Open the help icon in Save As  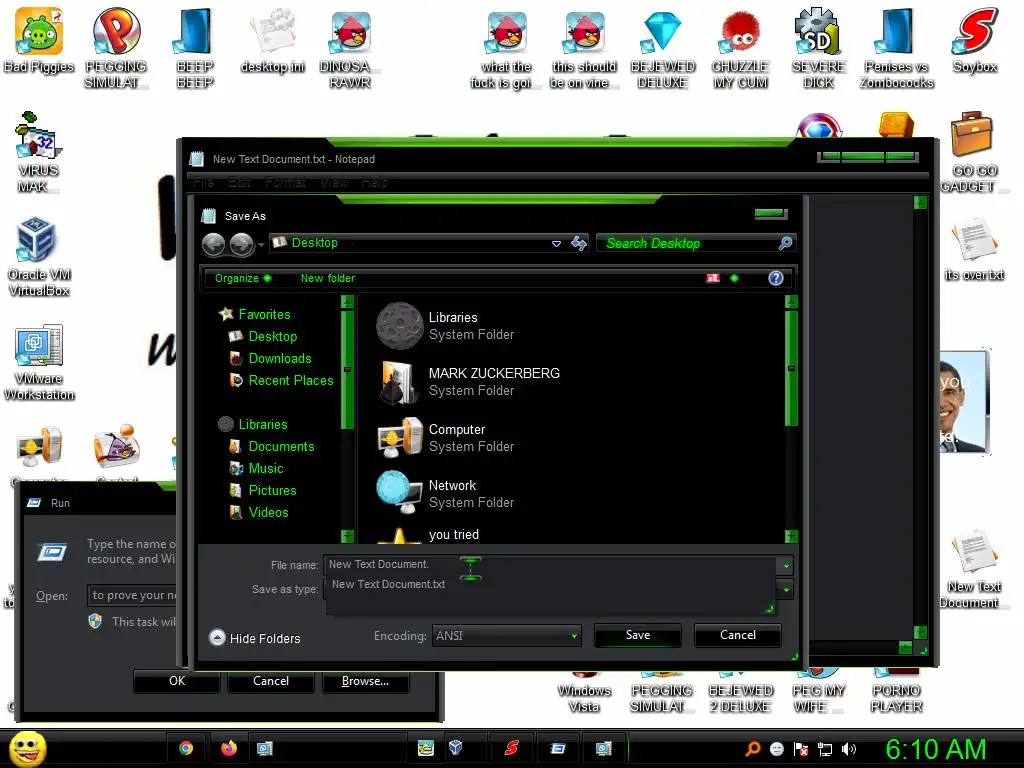click(775, 278)
